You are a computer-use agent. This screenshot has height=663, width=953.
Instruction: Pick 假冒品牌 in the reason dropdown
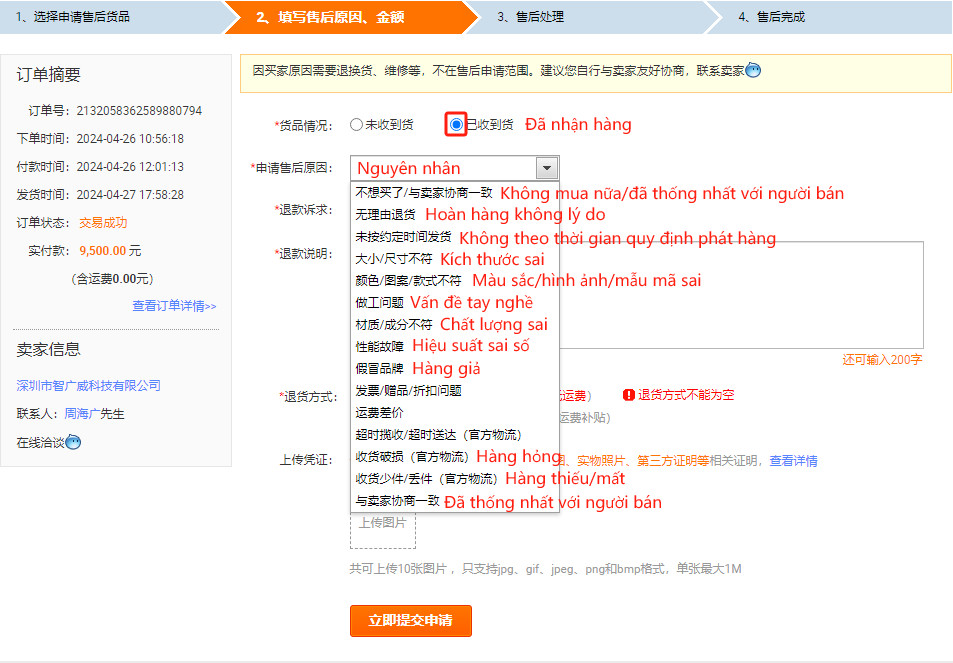tap(381, 369)
